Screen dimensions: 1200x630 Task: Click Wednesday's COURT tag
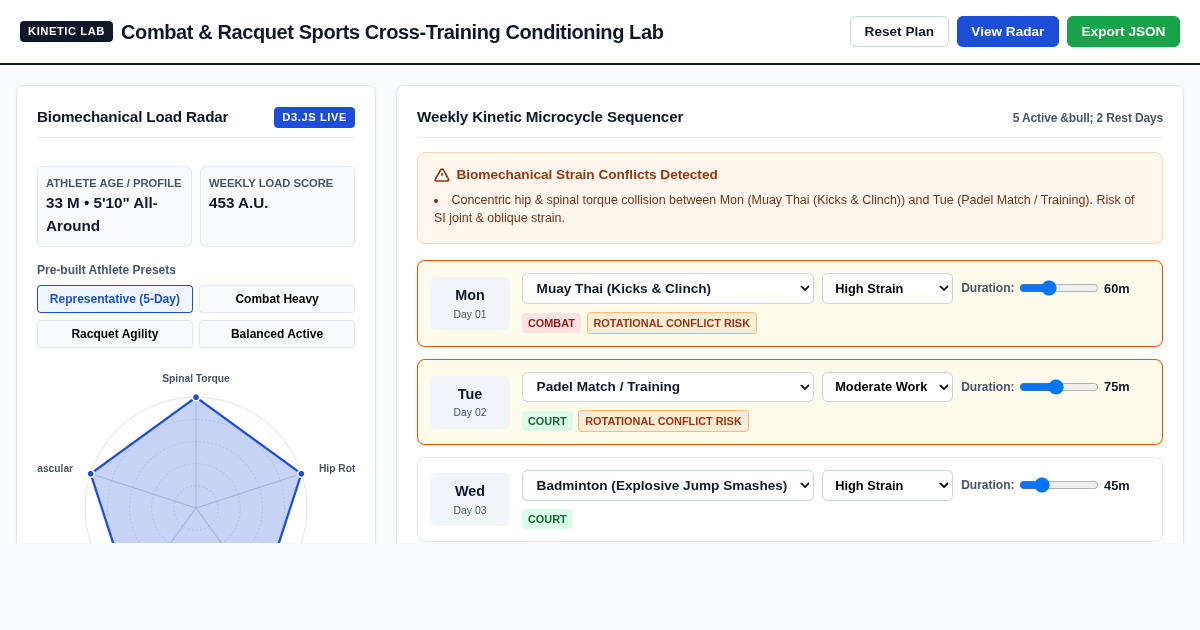tap(547, 519)
